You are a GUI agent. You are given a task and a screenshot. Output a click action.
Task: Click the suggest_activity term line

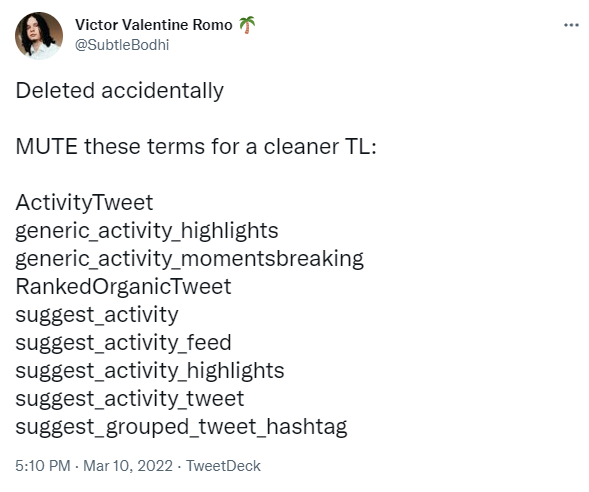point(97,315)
